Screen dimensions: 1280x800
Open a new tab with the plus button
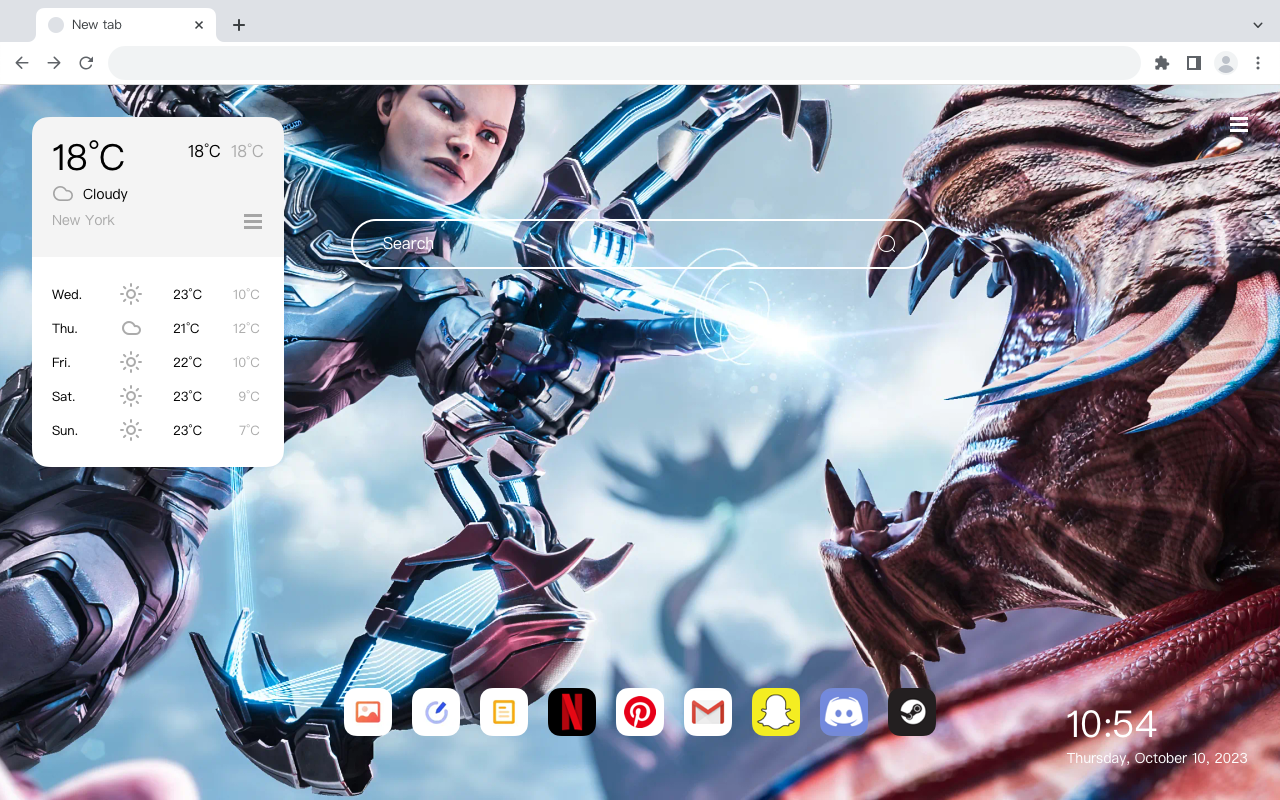(x=239, y=25)
